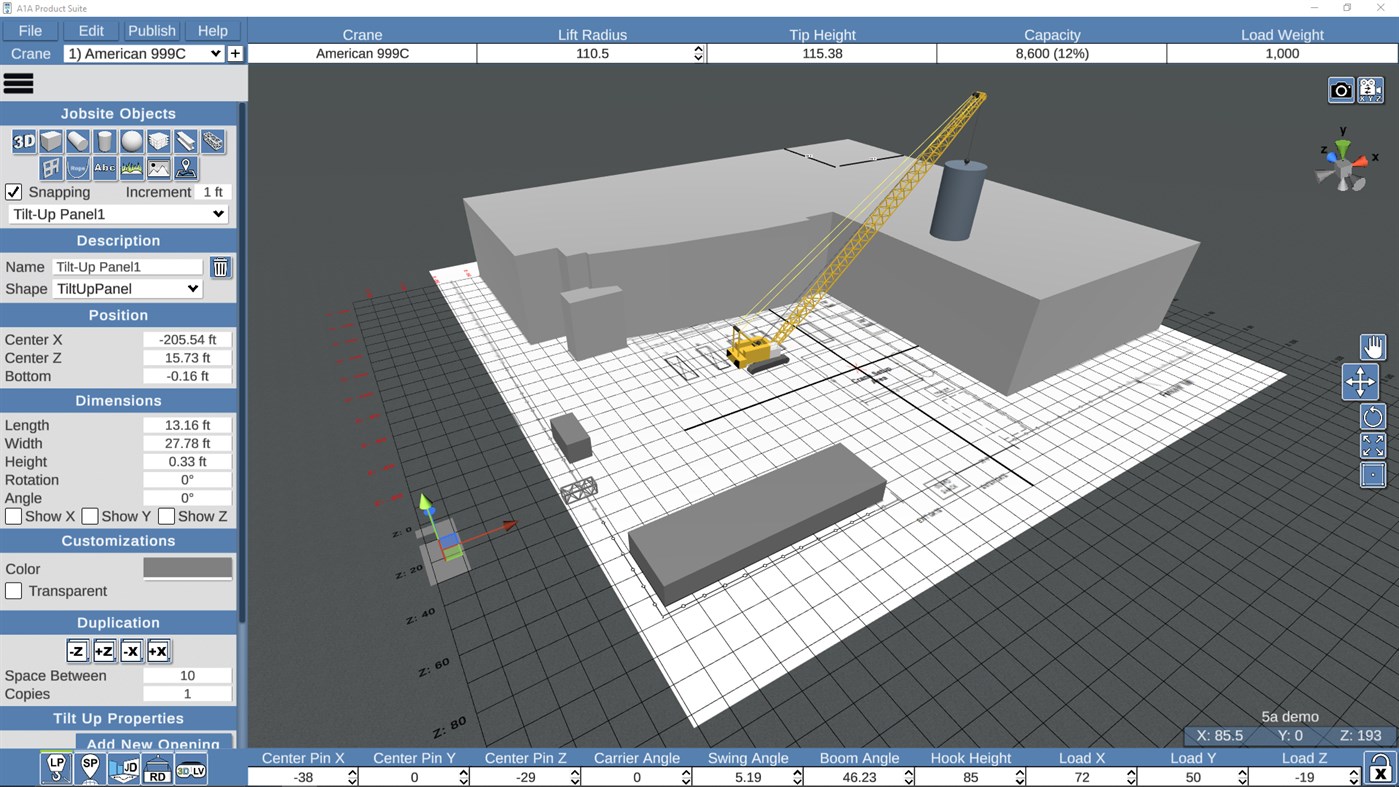Image resolution: width=1399 pixels, height=787 pixels.
Task: Open the hamburger menu icon
Action: pos(19,84)
